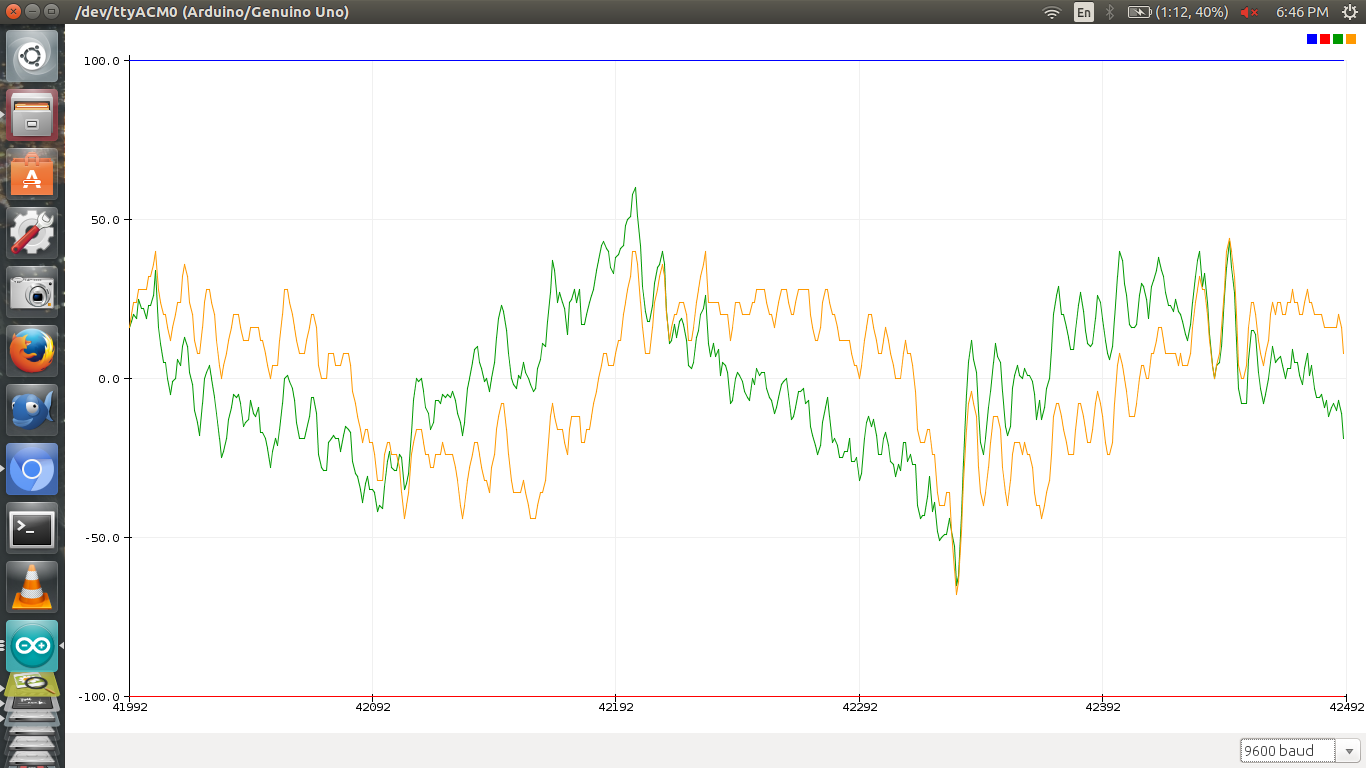The width and height of the screenshot is (1366, 768).
Task: Click the 42192 x-axis label
Action: (x=615, y=707)
